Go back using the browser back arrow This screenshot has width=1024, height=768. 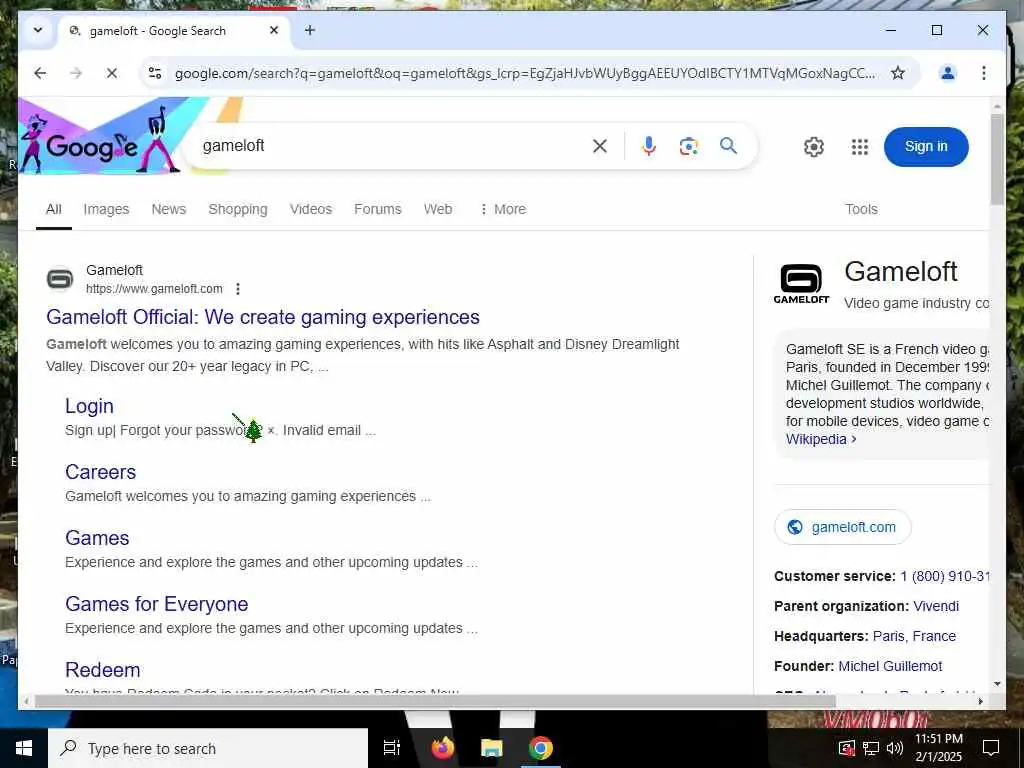click(40, 72)
